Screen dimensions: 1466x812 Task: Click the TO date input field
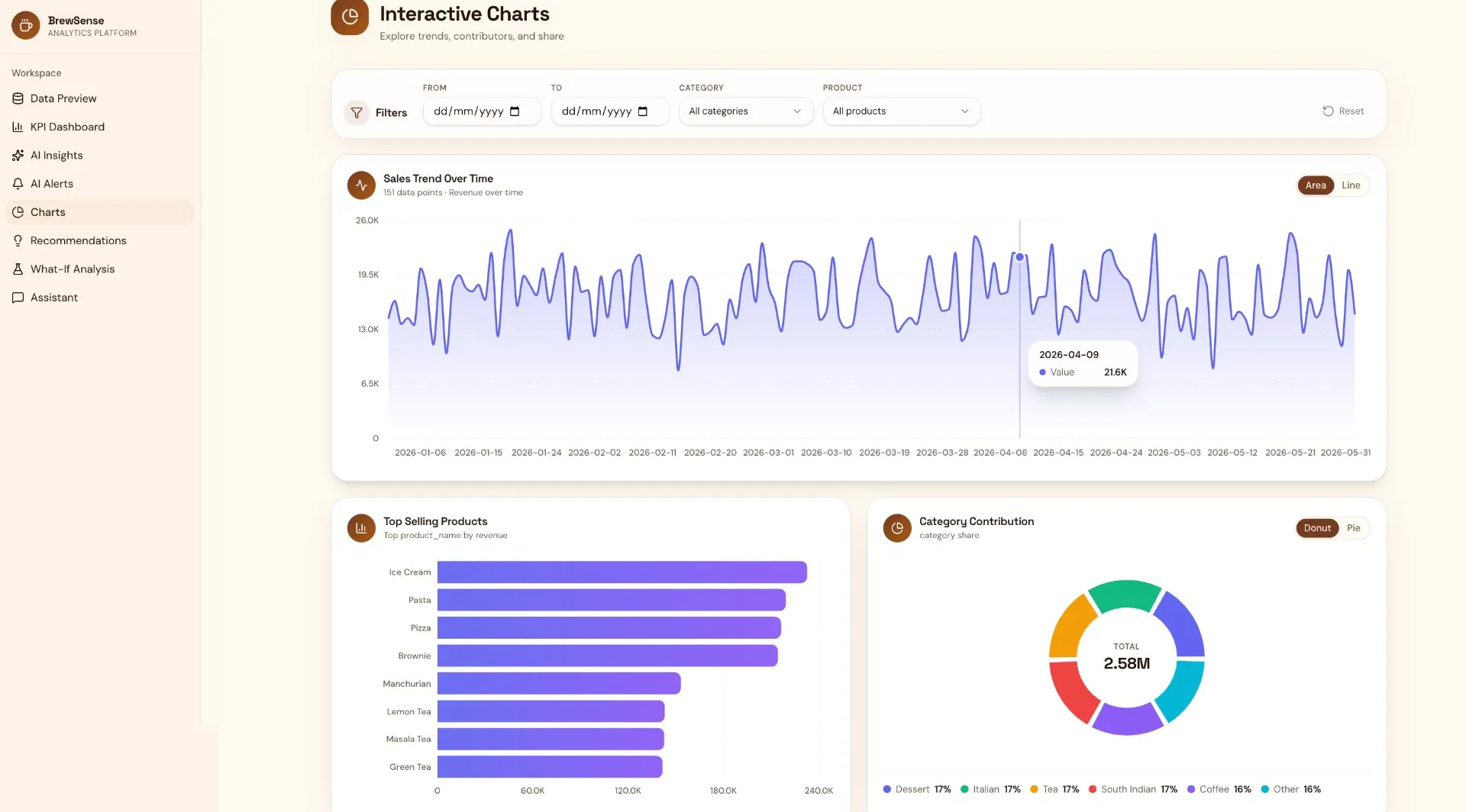pos(610,111)
